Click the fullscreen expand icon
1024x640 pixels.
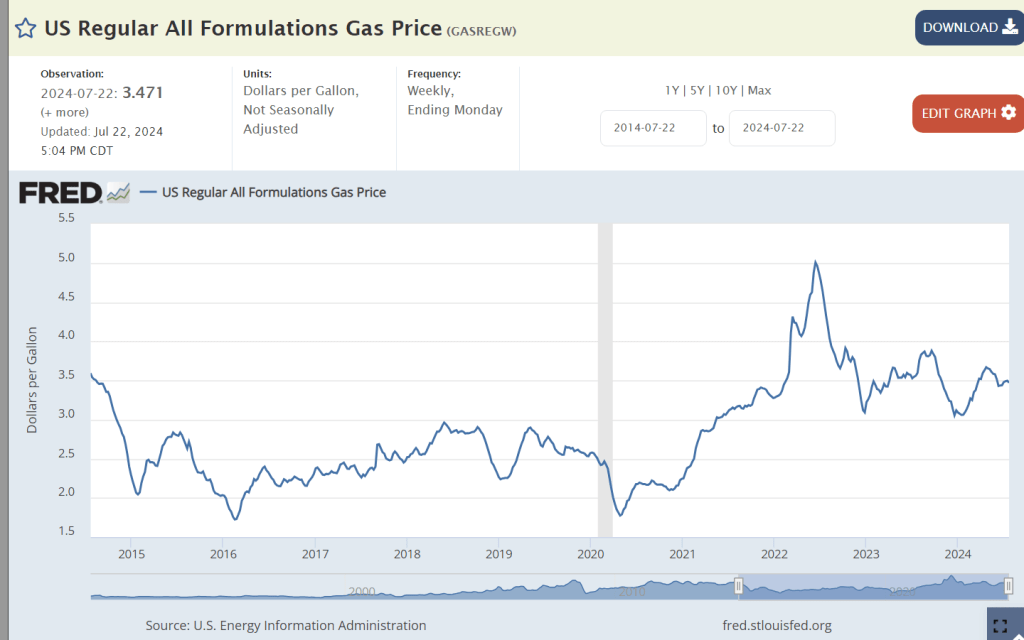click(x=1000, y=626)
